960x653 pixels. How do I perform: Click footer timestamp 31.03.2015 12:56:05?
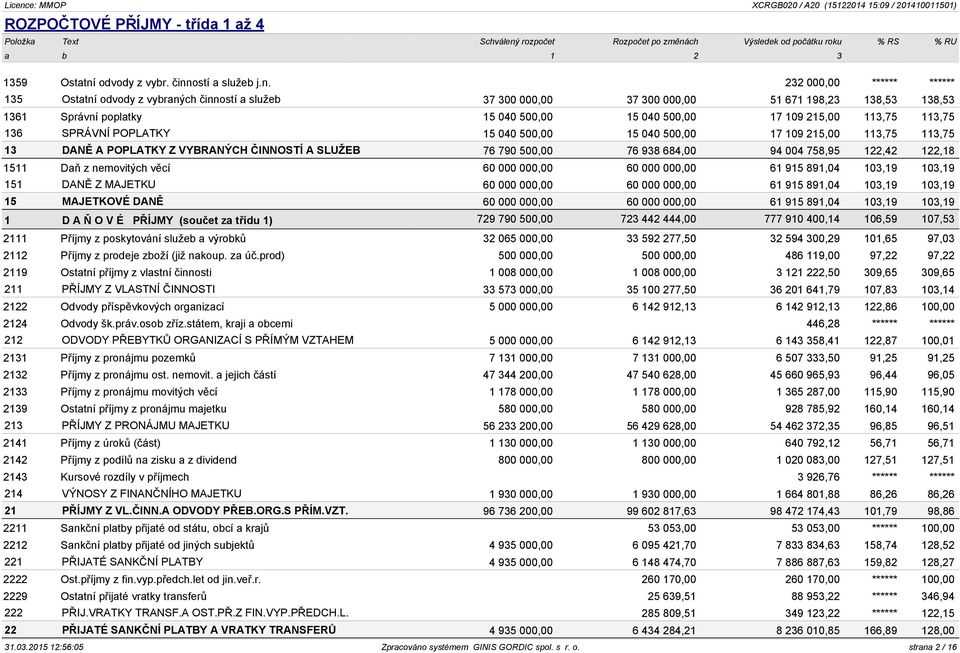pos(44,647)
